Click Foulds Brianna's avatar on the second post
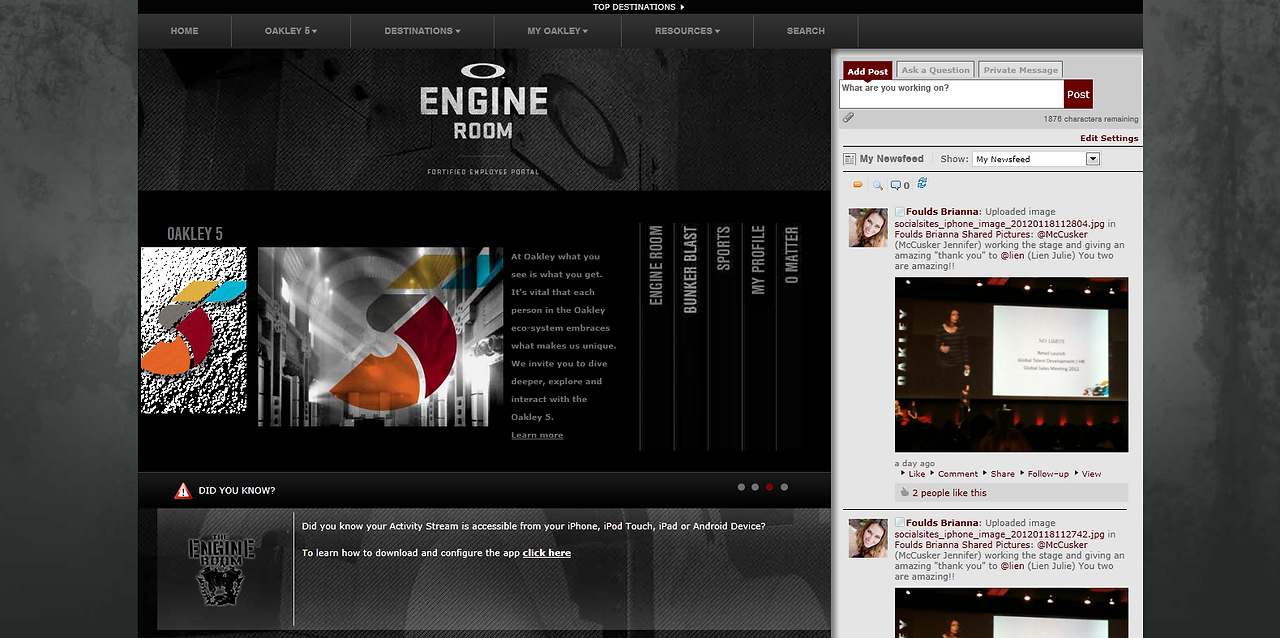Image resolution: width=1280 pixels, height=638 pixels. [868, 538]
